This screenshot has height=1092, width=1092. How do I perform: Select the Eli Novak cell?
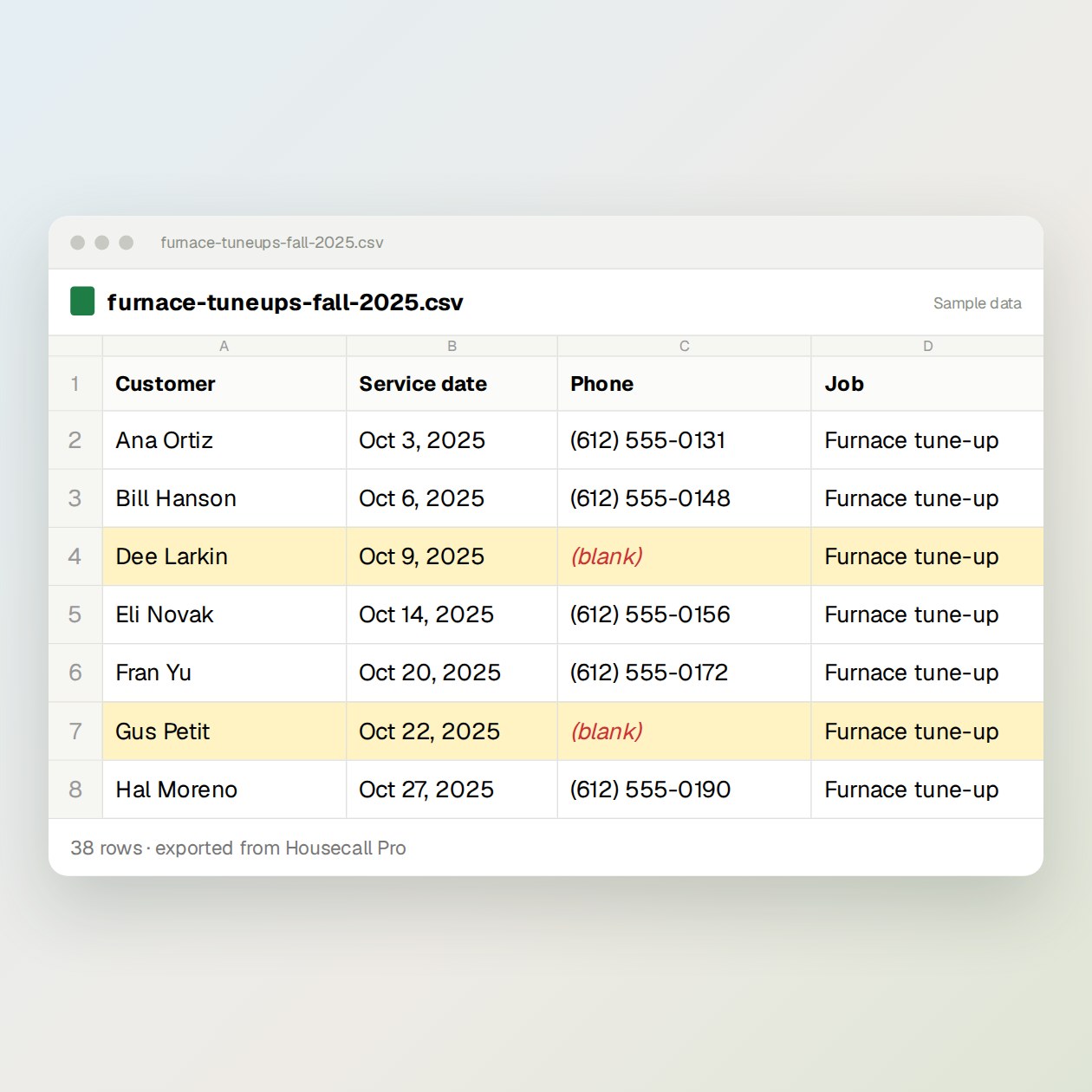(224, 614)
